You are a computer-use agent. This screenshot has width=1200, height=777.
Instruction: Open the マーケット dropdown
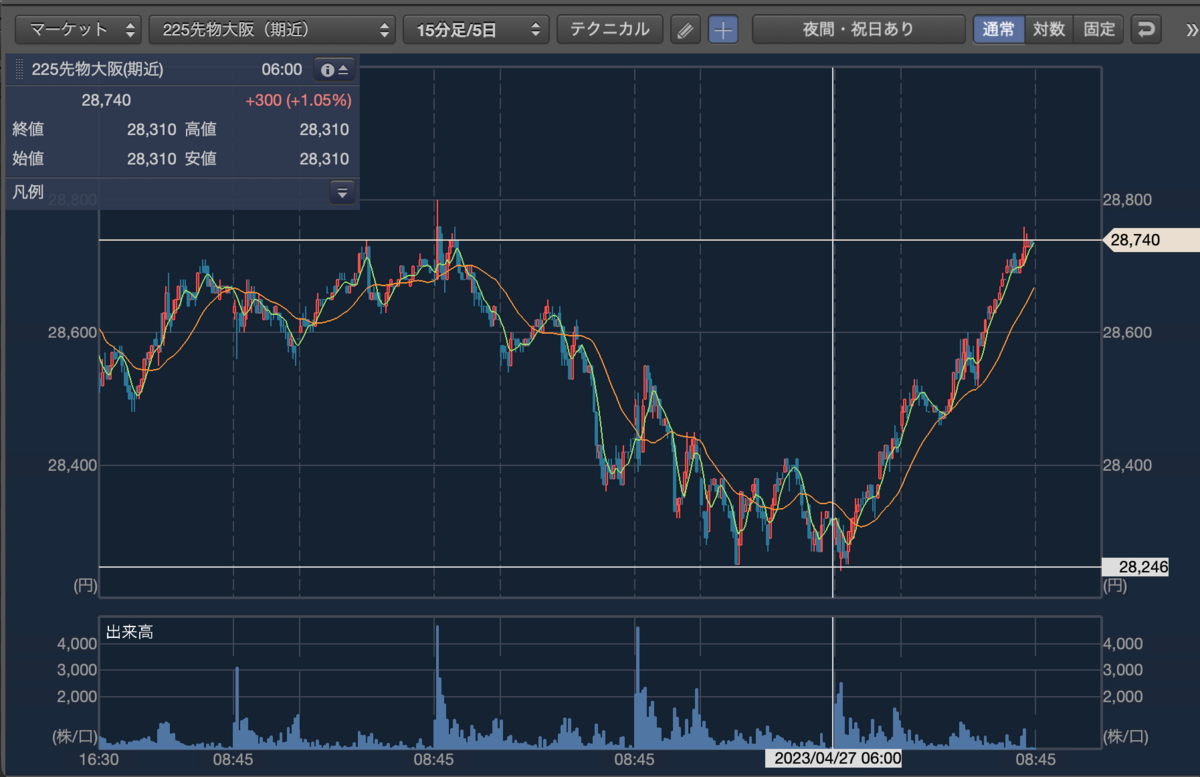pyautogui.click(x=80, y=29)
